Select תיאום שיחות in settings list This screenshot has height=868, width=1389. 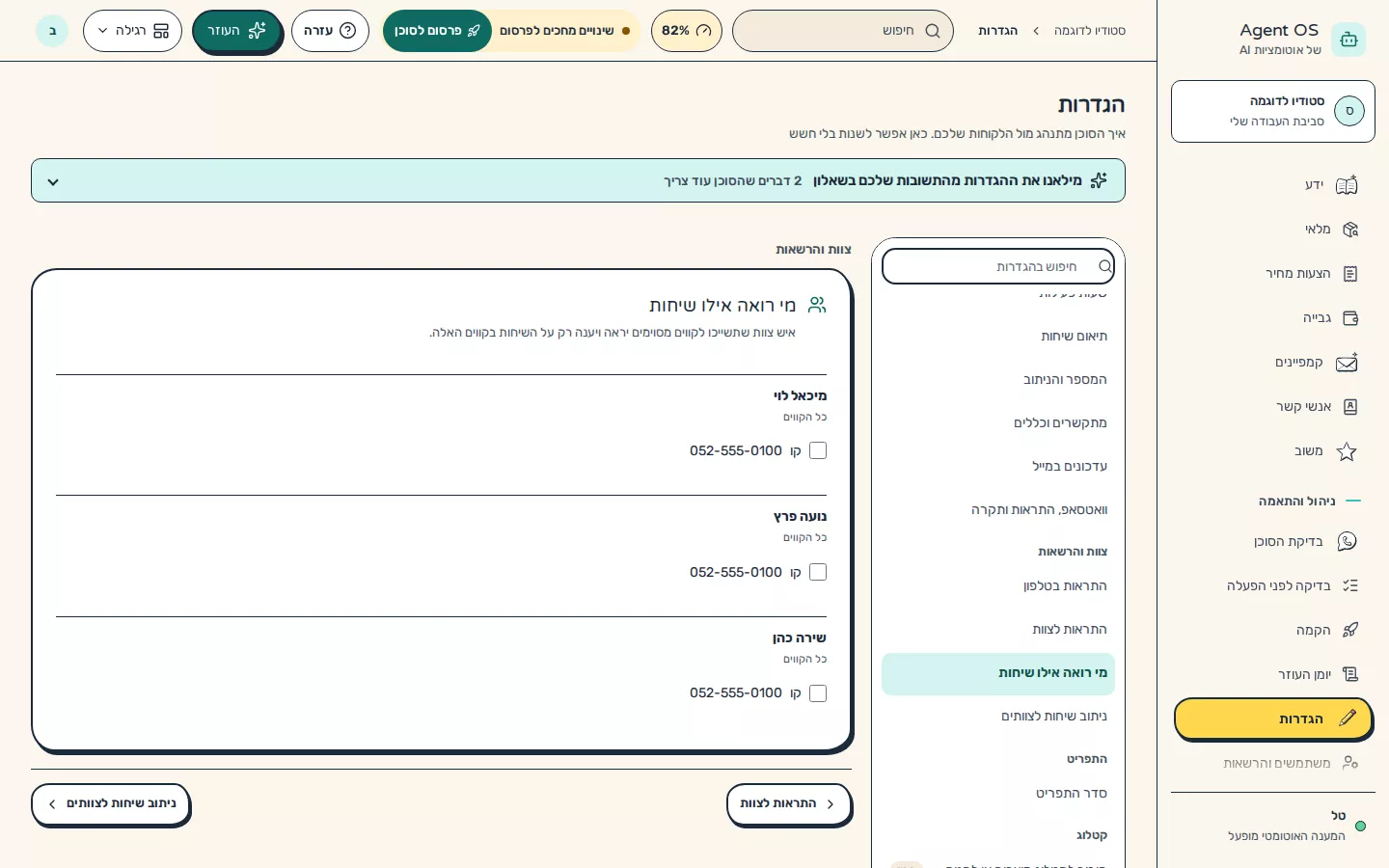point(998,337)
